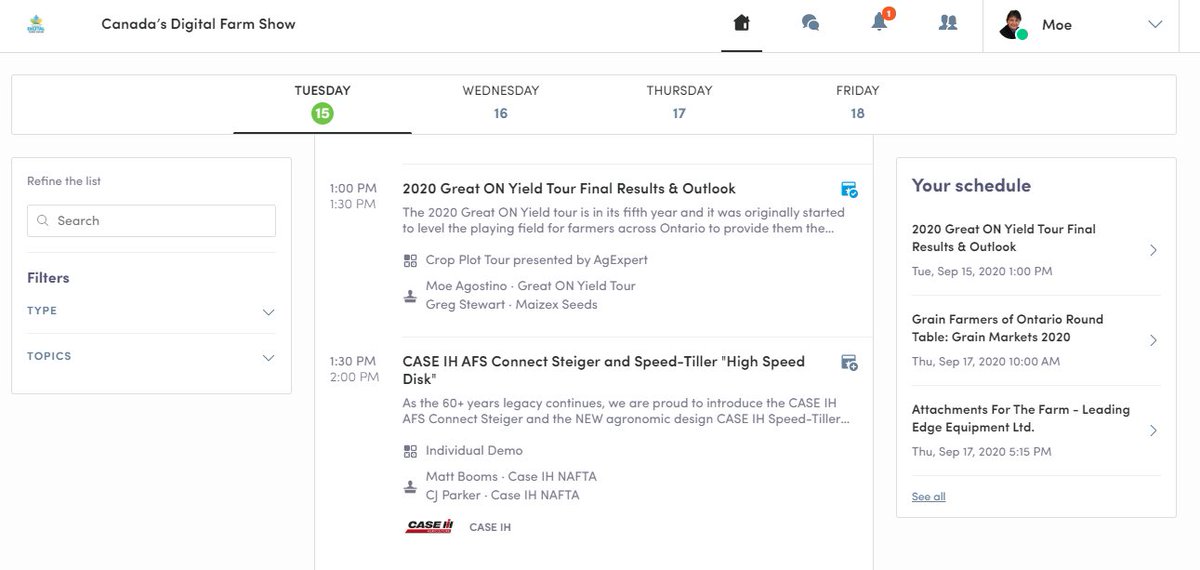
Task: Add CASE IH session to schedule
Action: [849, 362]
